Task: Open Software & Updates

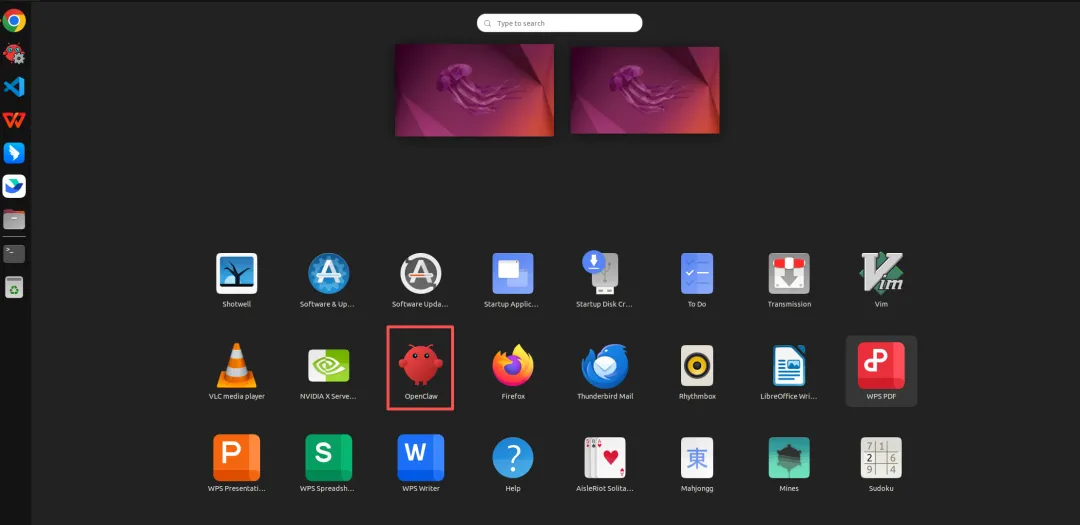Action: (329, 274)
